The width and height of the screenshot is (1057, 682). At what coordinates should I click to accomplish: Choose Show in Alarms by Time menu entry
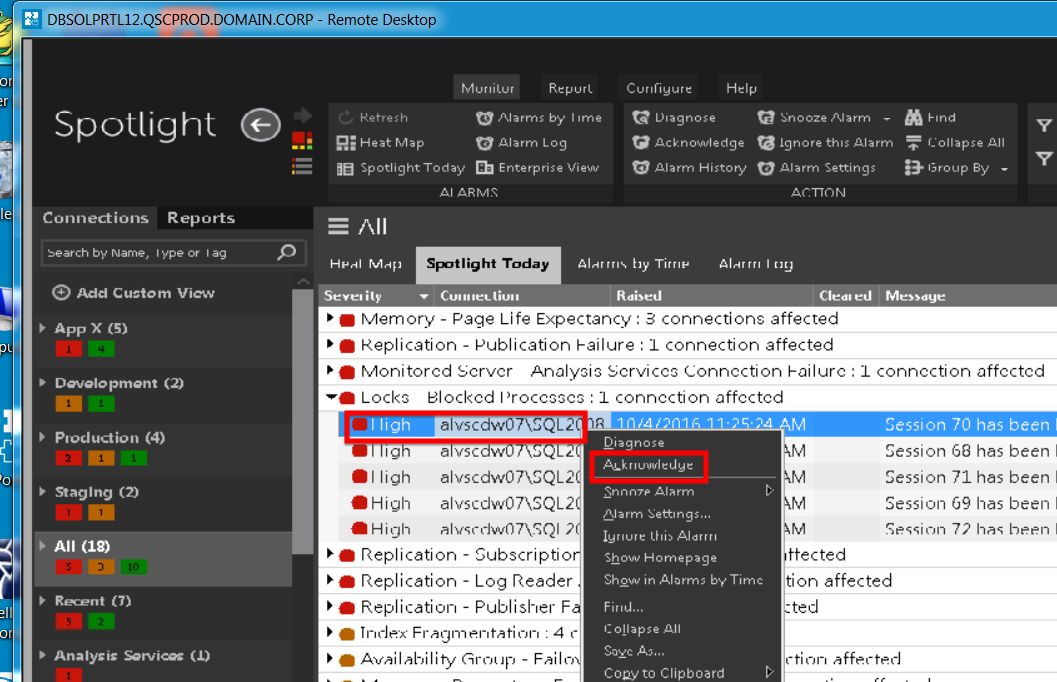point(683,580)
